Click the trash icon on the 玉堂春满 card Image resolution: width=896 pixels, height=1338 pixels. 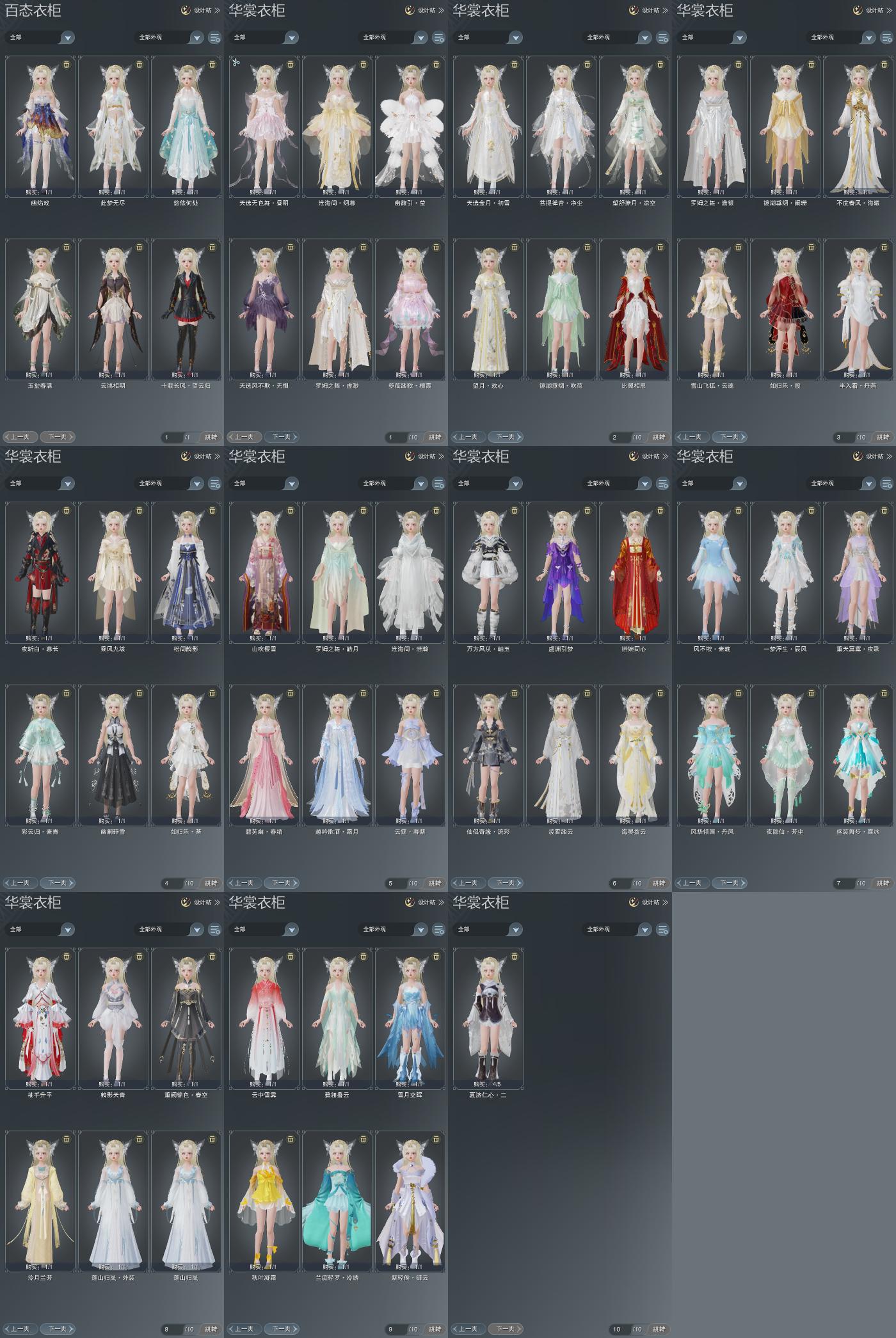click(x=67, y=247)
